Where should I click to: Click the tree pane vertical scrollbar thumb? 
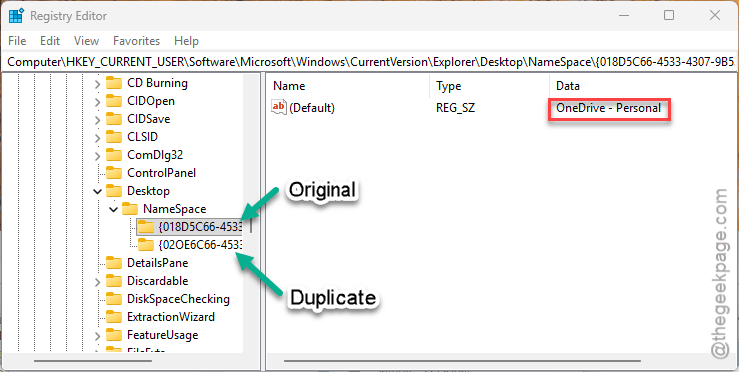point(251,227)
